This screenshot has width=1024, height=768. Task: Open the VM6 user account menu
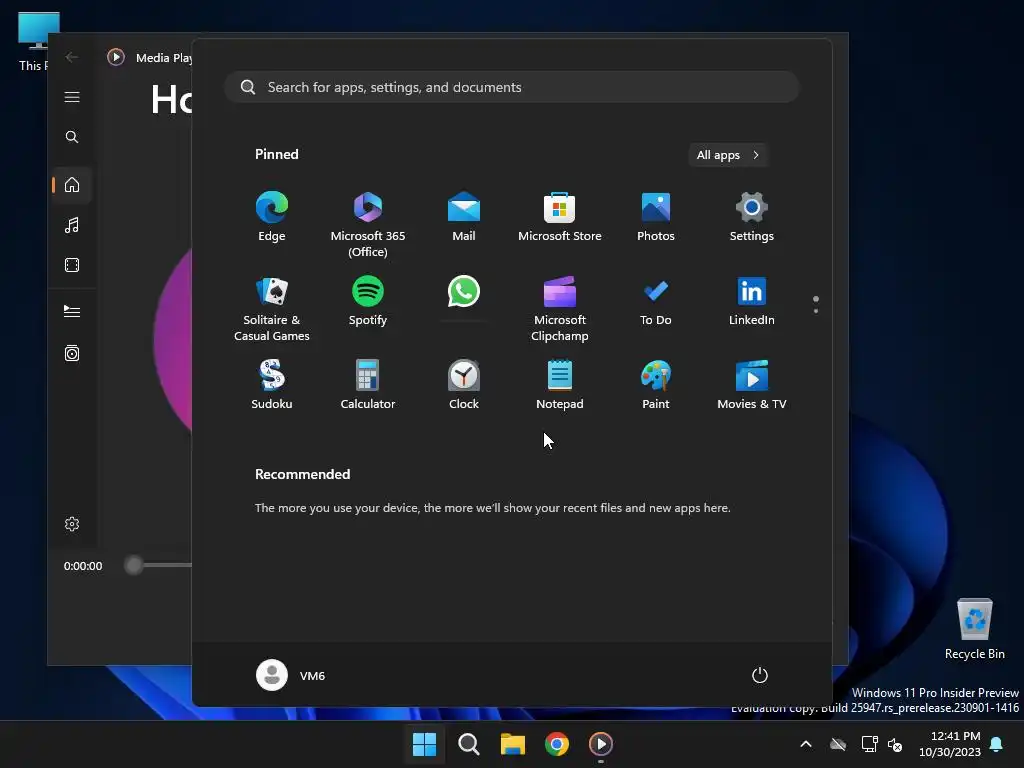(x=291, y=675)
